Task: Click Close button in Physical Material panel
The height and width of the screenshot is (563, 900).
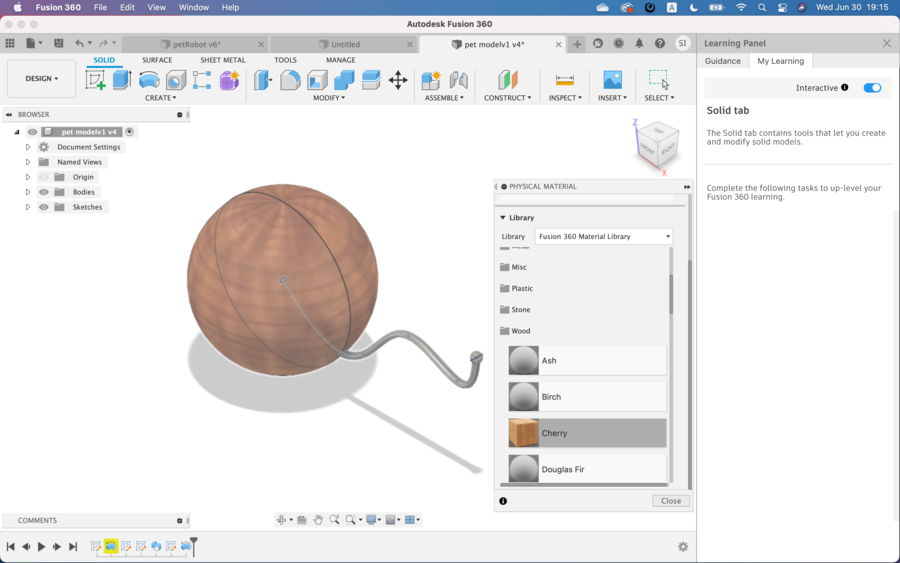Action: (670, 501)
